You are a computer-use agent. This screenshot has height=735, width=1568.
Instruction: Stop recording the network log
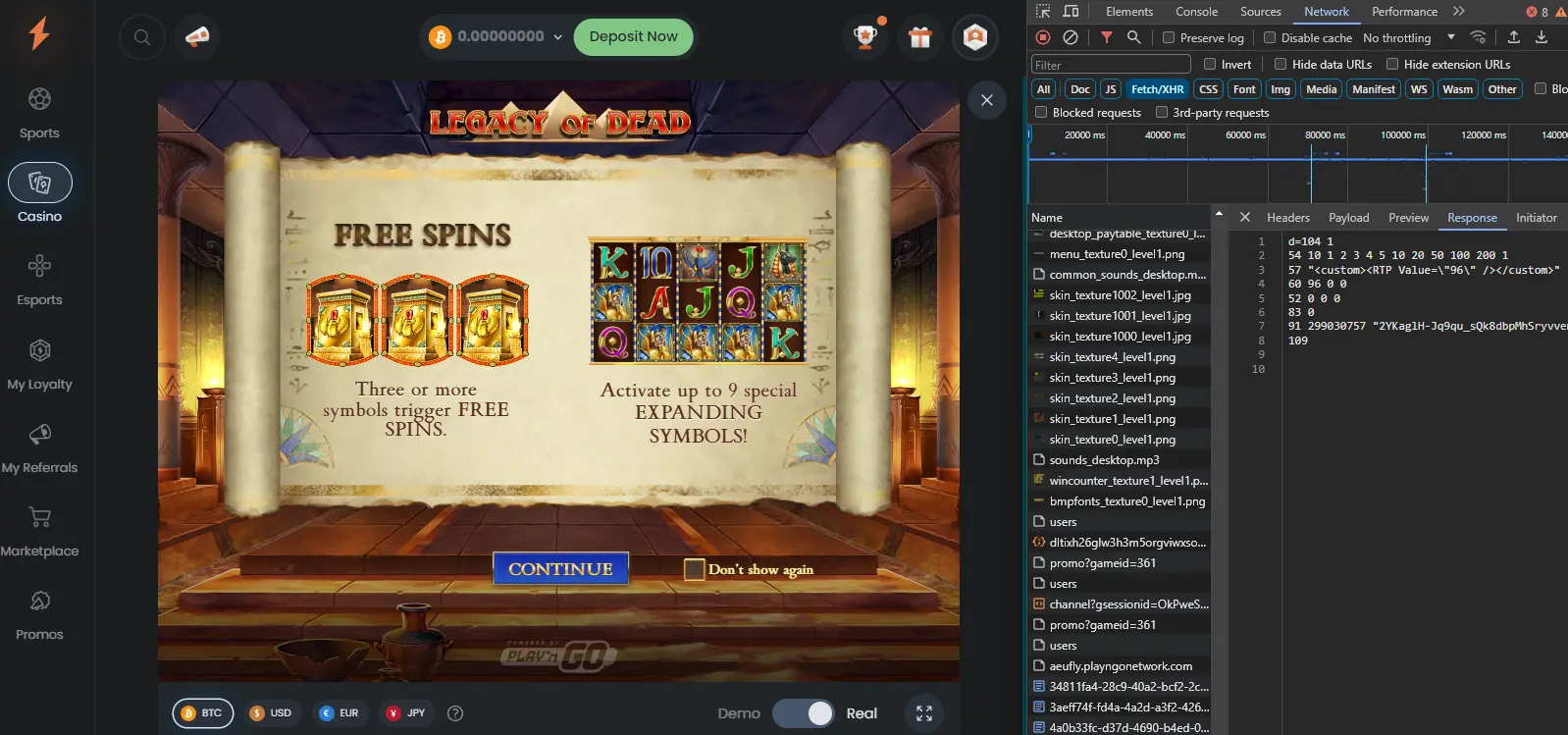(1043, 37)
